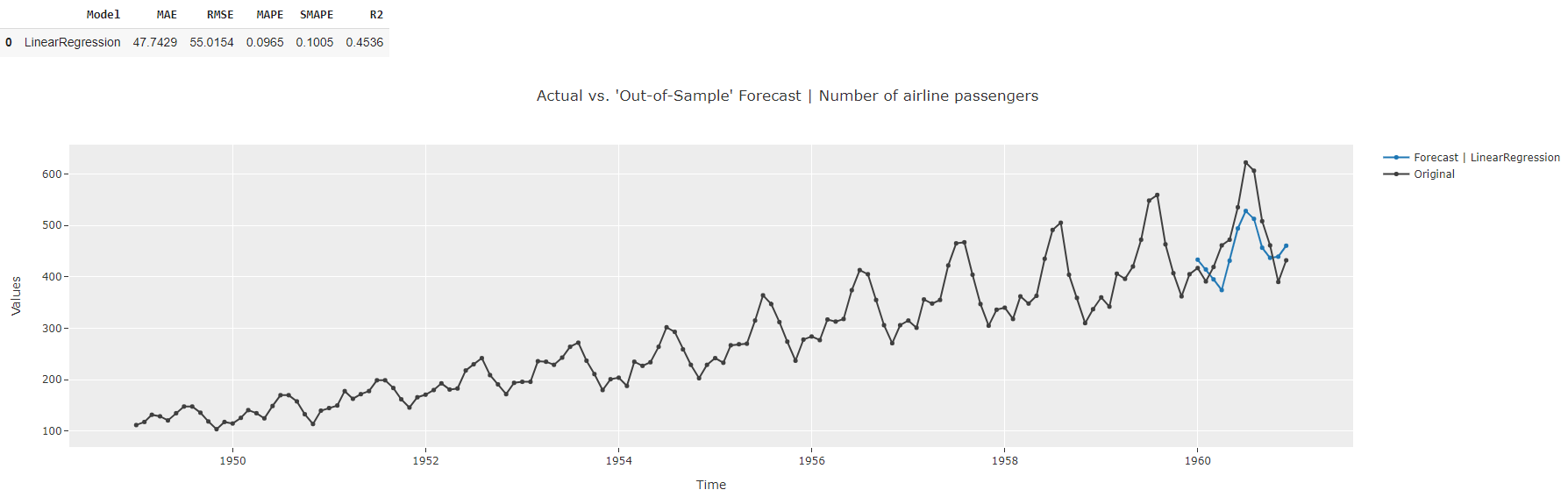1568x497 pixels.
Task: Select the RMSE column header
Action: [x=220, y=15]
